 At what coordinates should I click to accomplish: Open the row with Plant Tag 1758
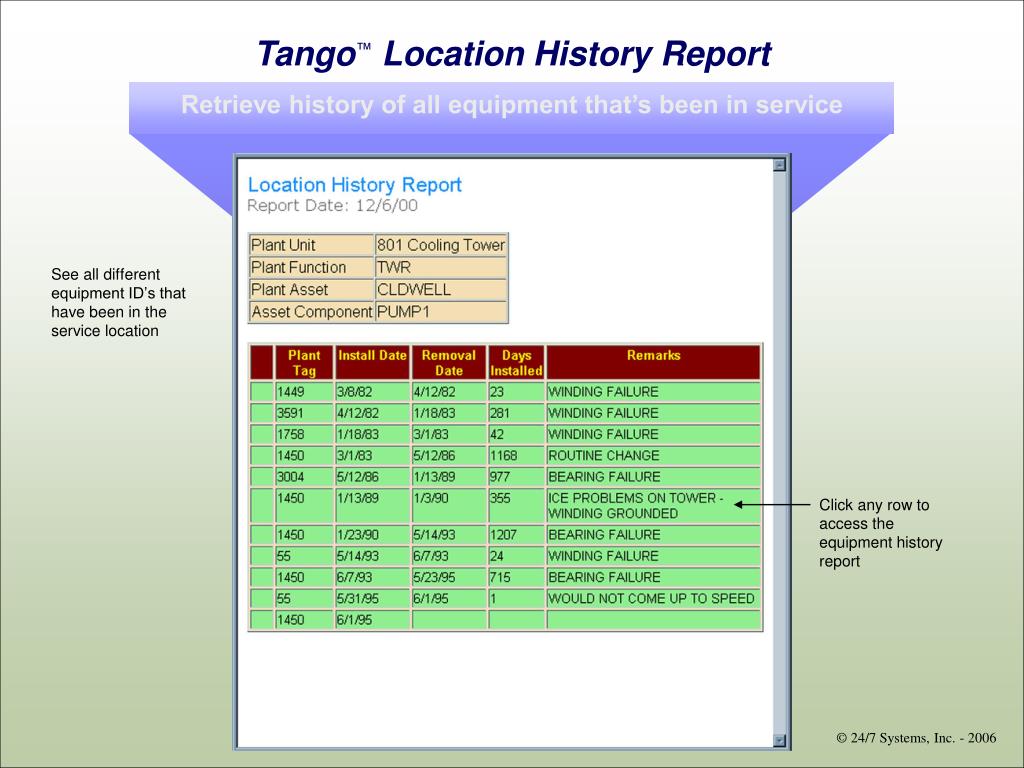505,434
